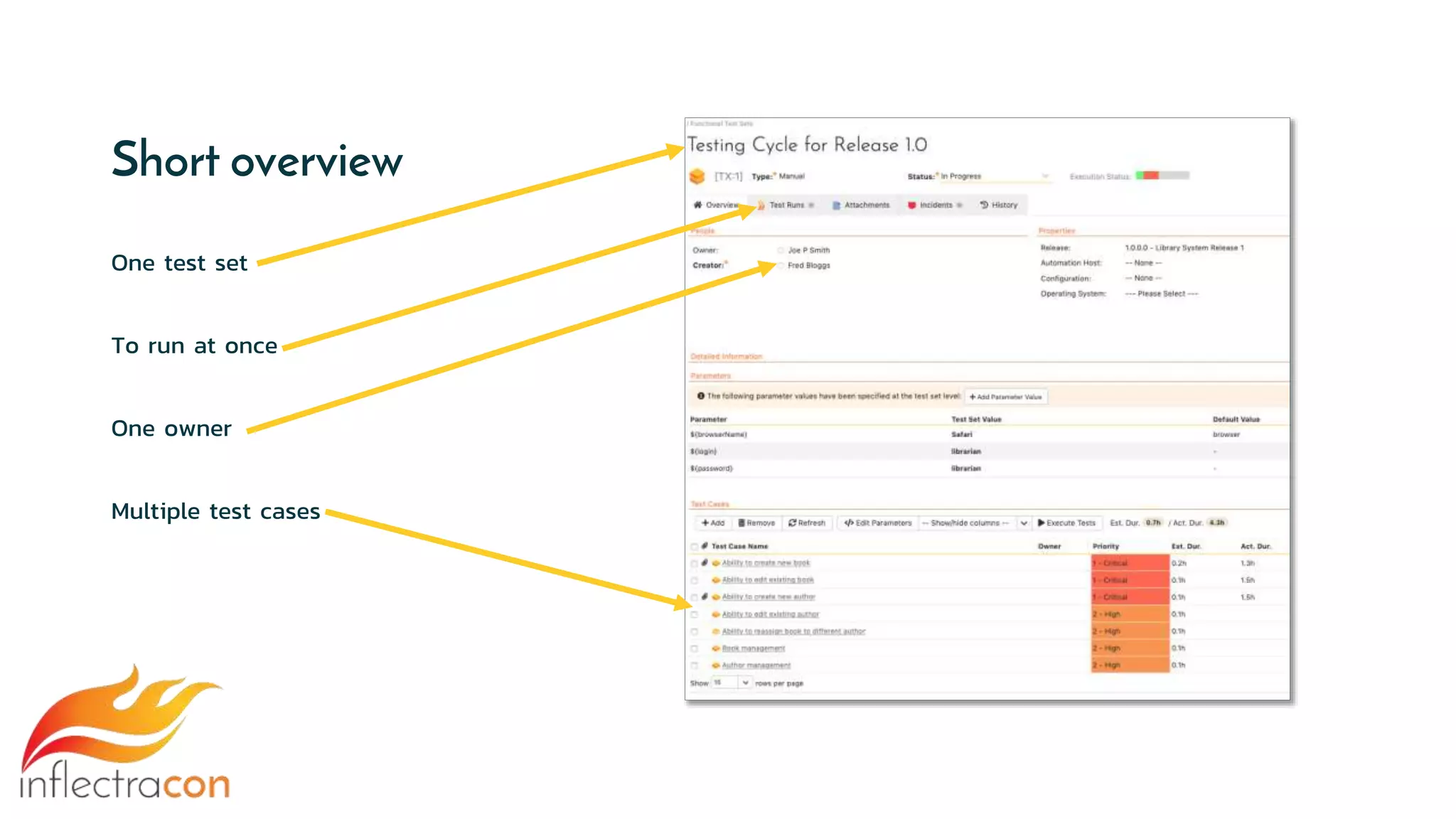Click the Add Parameter Value button
Screen dimensions: 1456x819
1006,397
